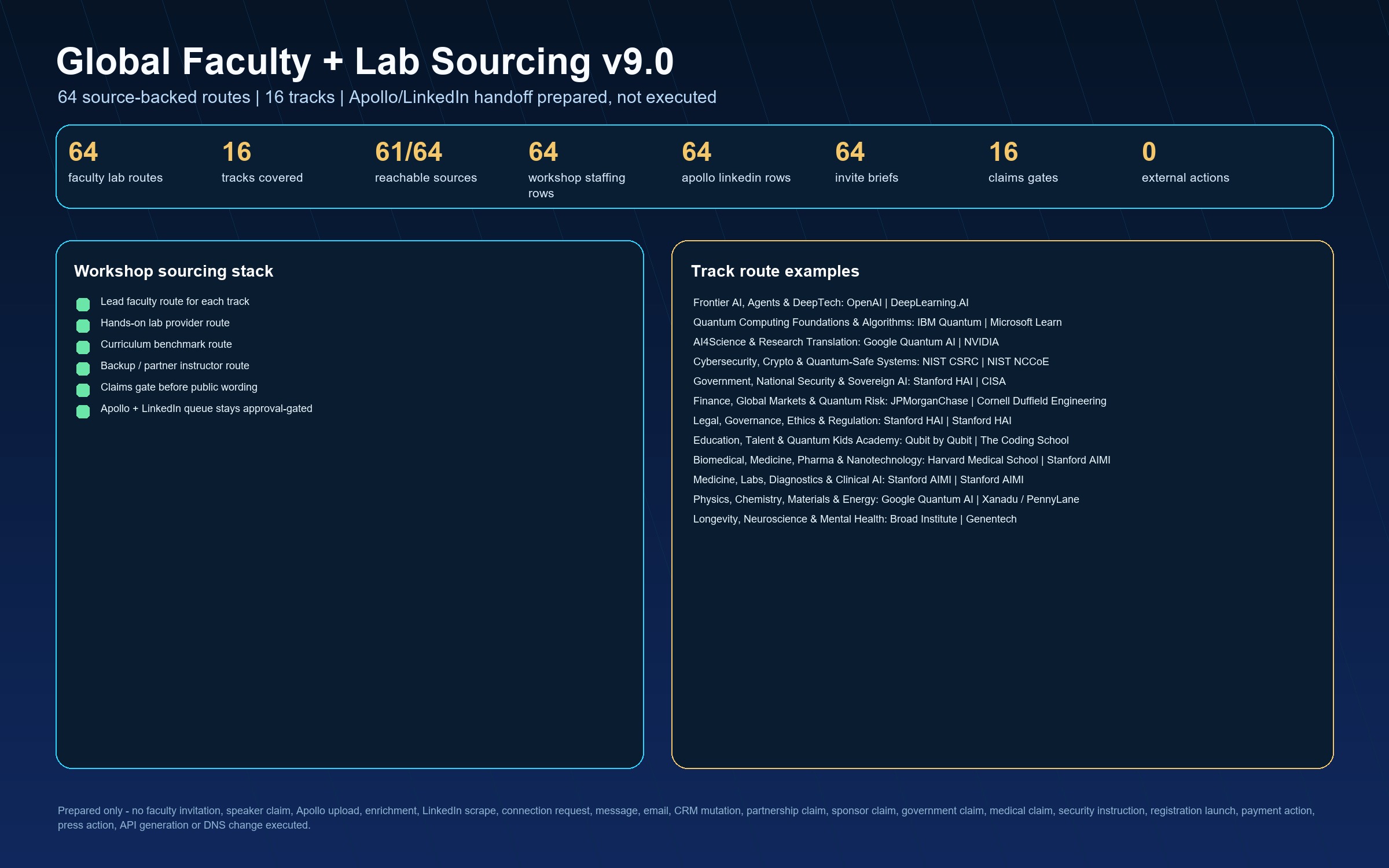Image resolution: width=1389 pixels, height=868 pixels.
Task: Click the 64 value above "faculty lab routes"
Action: [x=83, y=152]
